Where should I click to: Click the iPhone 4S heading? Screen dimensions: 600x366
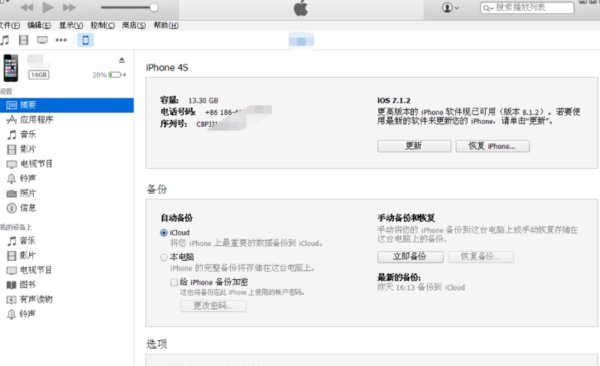(x=167, y=68)
